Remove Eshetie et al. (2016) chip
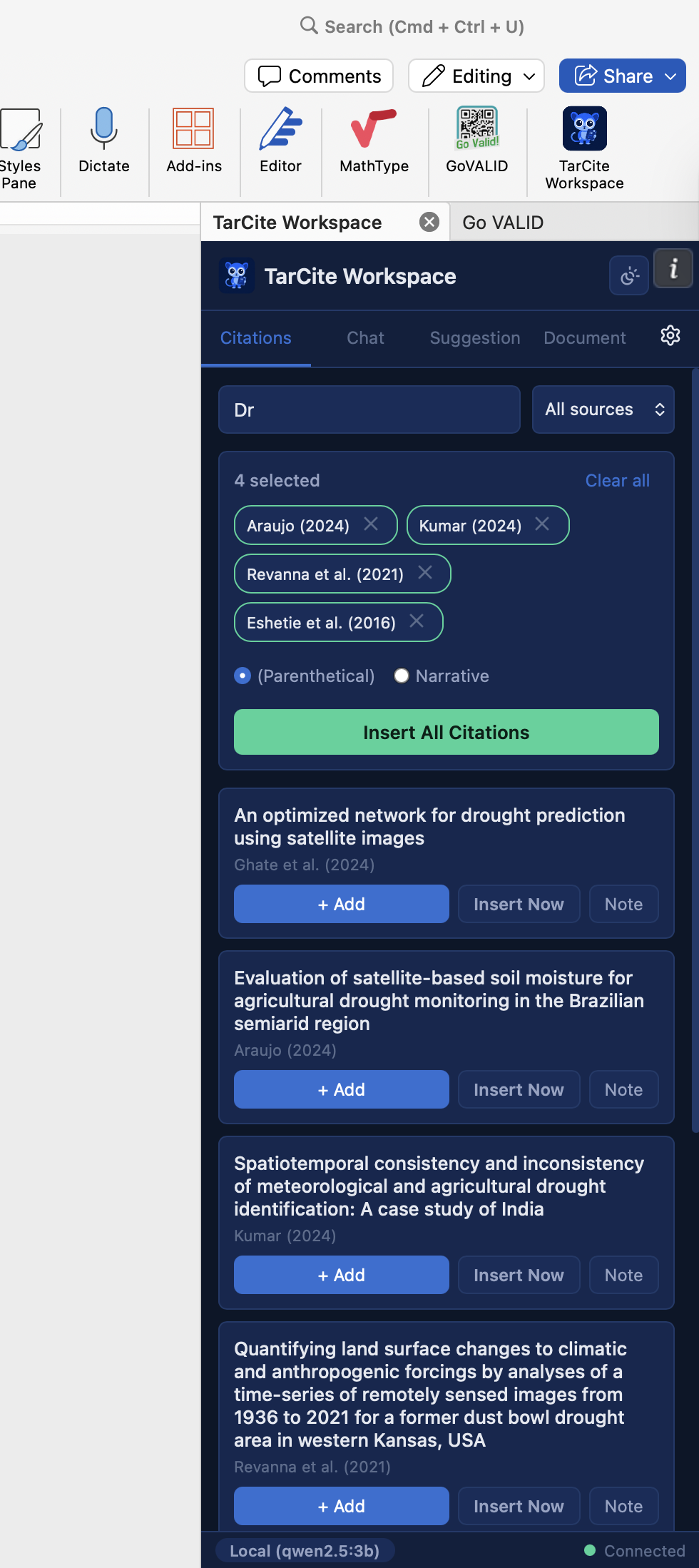 coord(417,621)
